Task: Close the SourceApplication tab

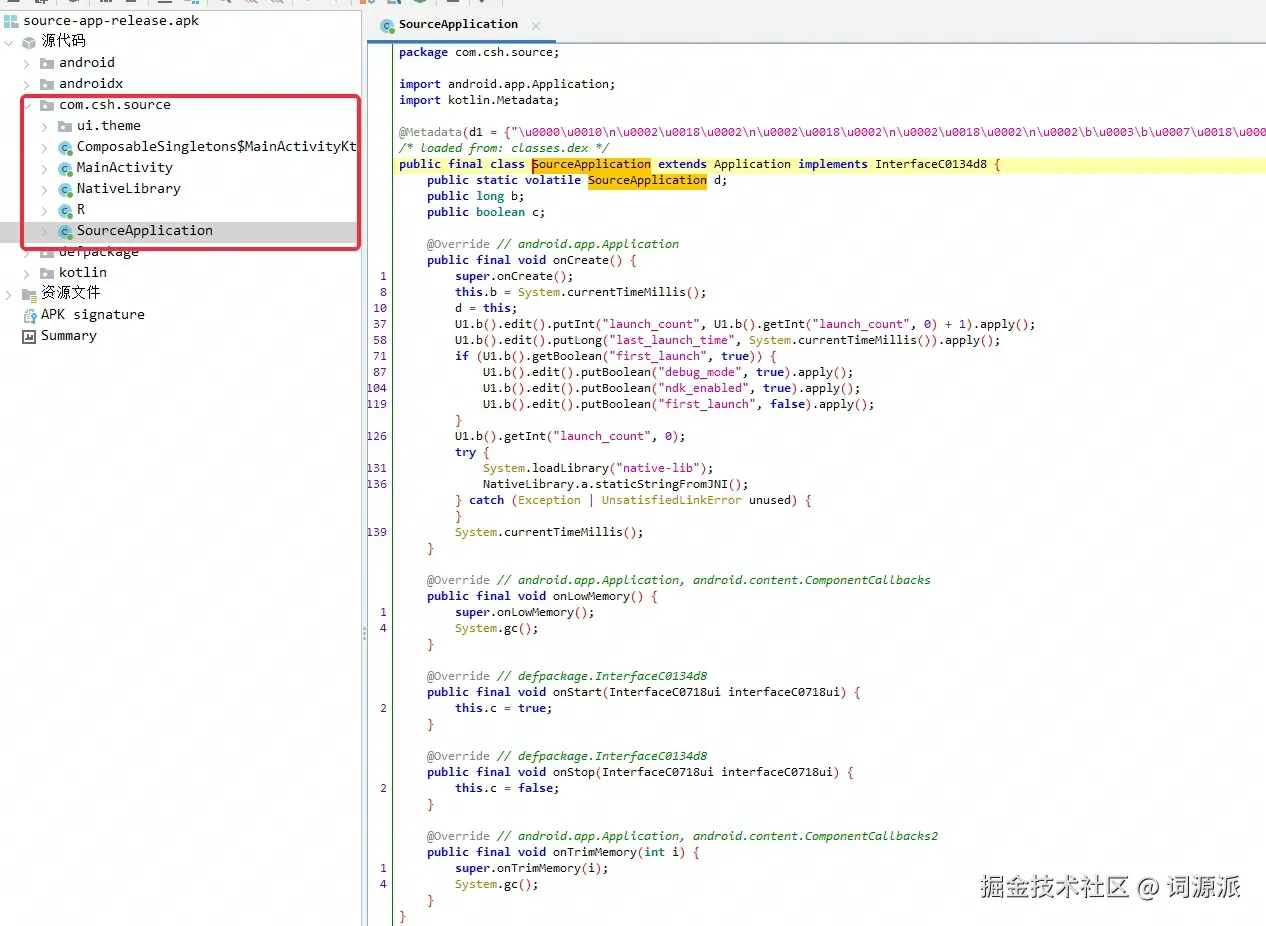Action: pos(536,26)
